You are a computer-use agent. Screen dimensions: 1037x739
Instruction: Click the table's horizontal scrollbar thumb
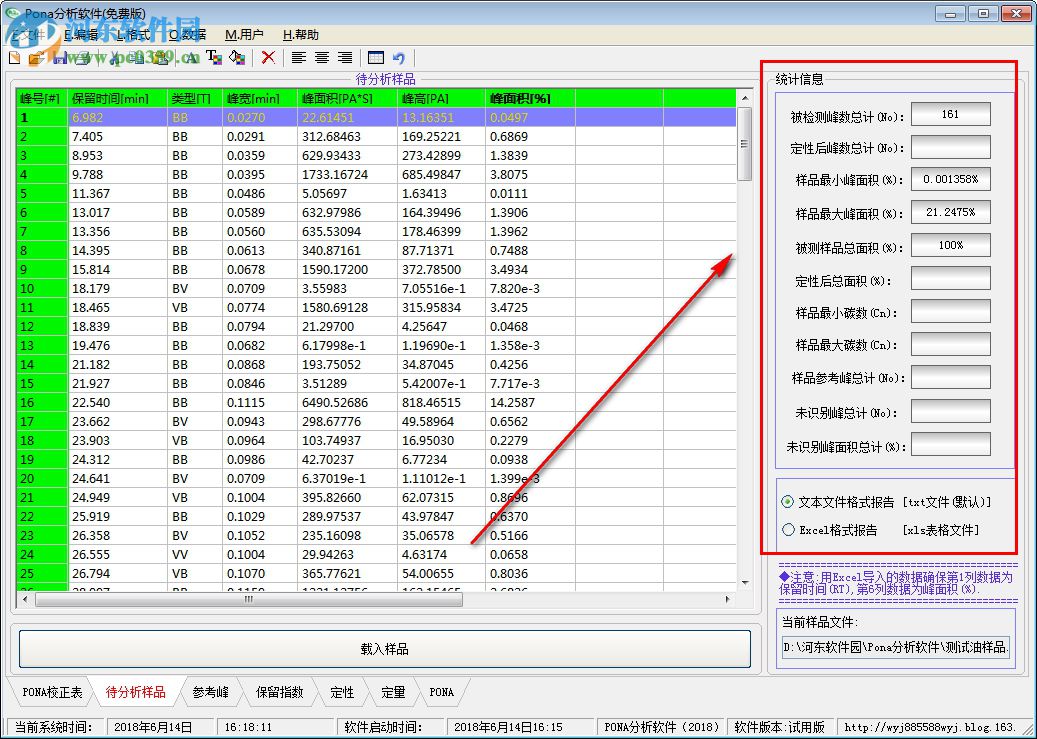point(249,599)
